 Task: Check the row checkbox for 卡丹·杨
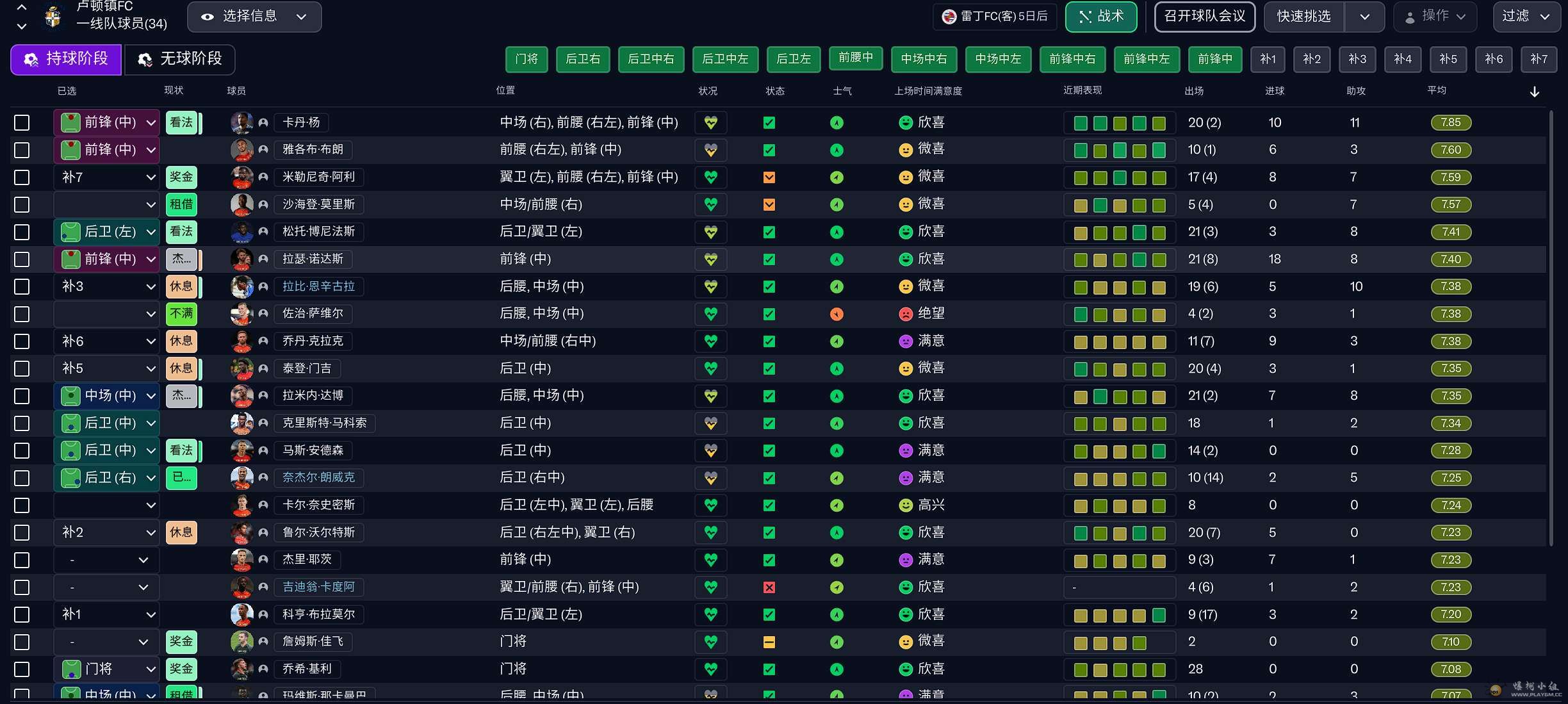[x=21, y=122]
